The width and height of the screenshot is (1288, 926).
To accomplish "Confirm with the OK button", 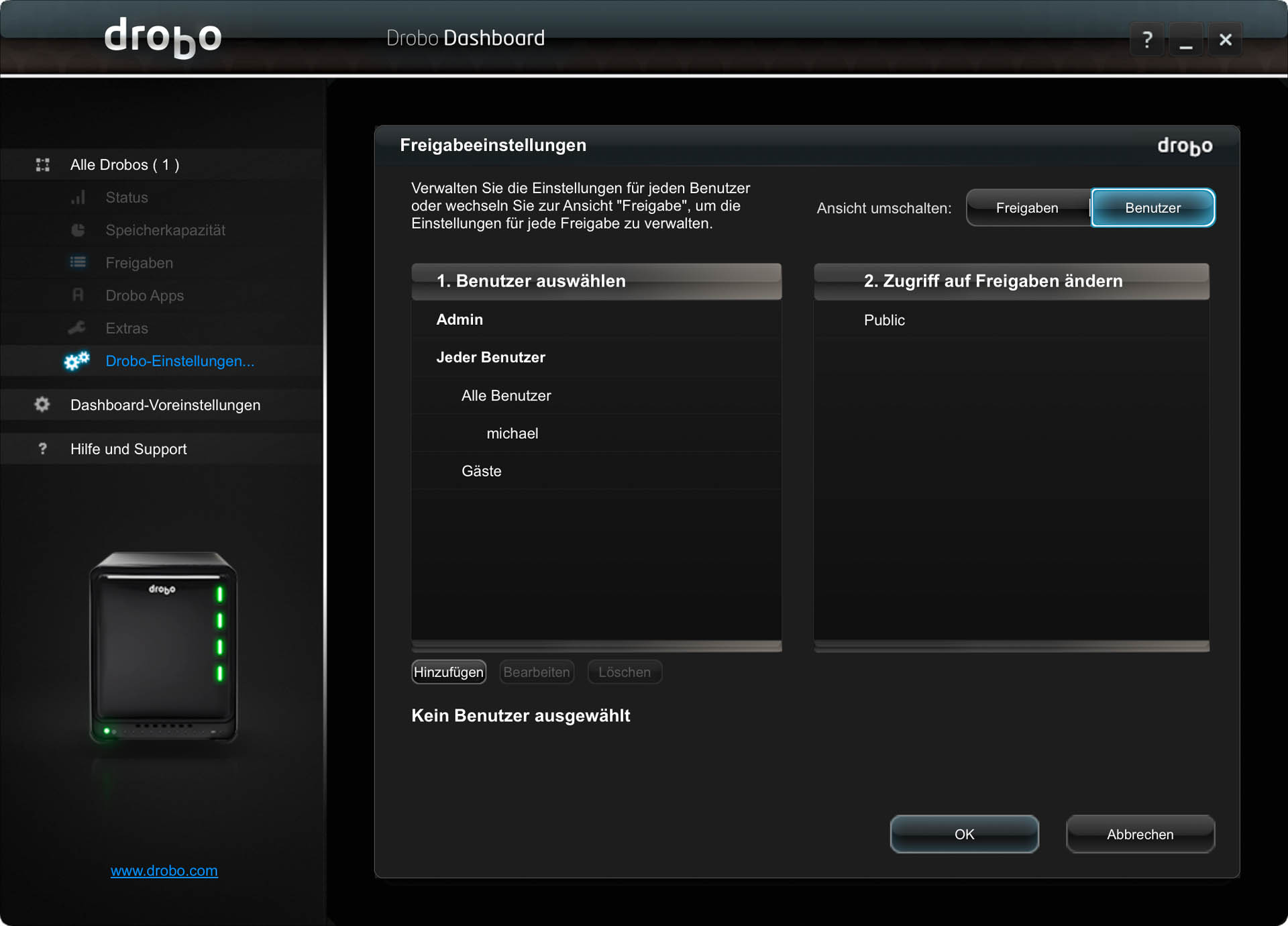I will click(965, 834).
